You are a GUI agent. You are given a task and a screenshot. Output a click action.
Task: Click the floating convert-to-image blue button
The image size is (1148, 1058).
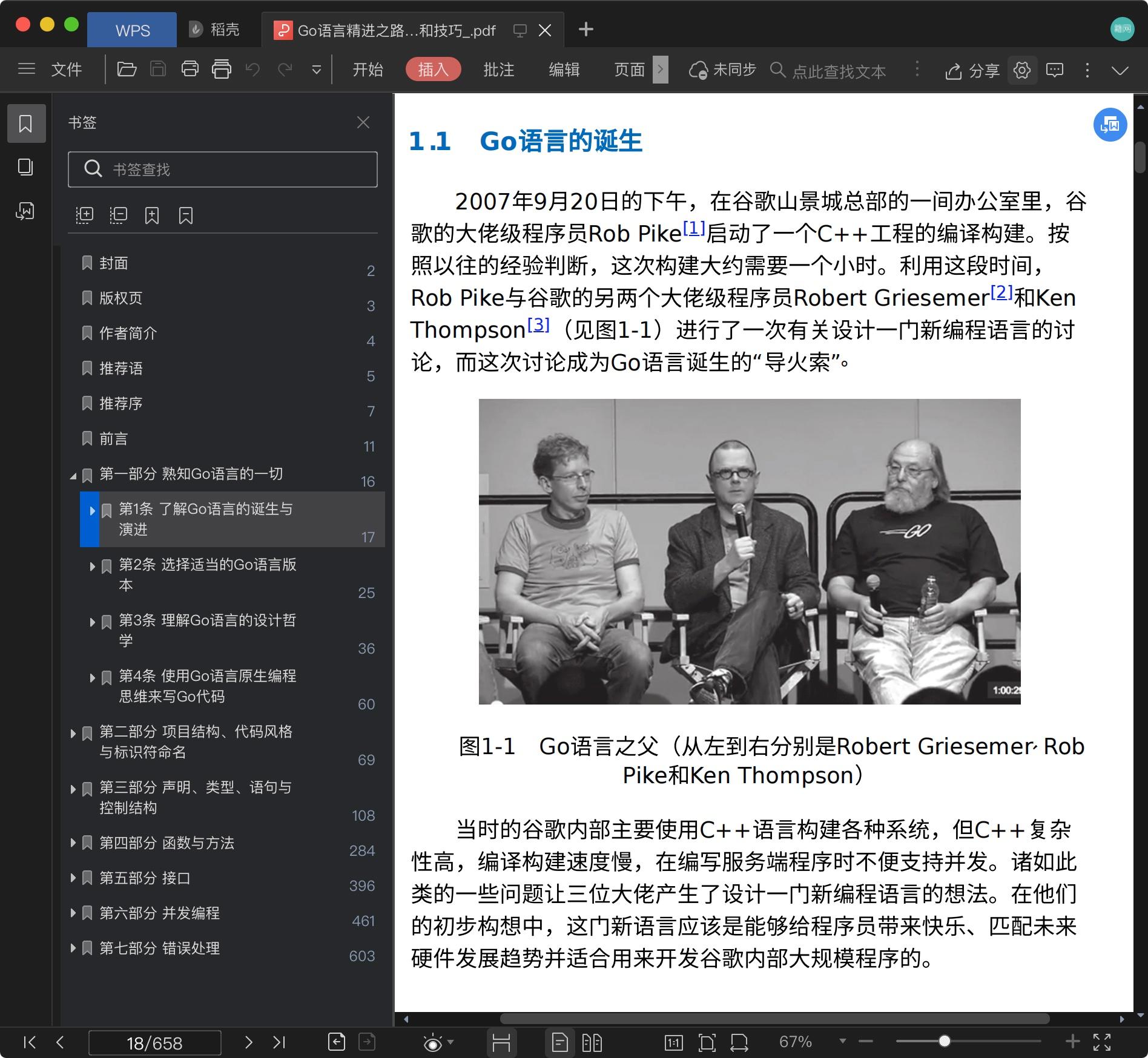(x=1110, y=125)
